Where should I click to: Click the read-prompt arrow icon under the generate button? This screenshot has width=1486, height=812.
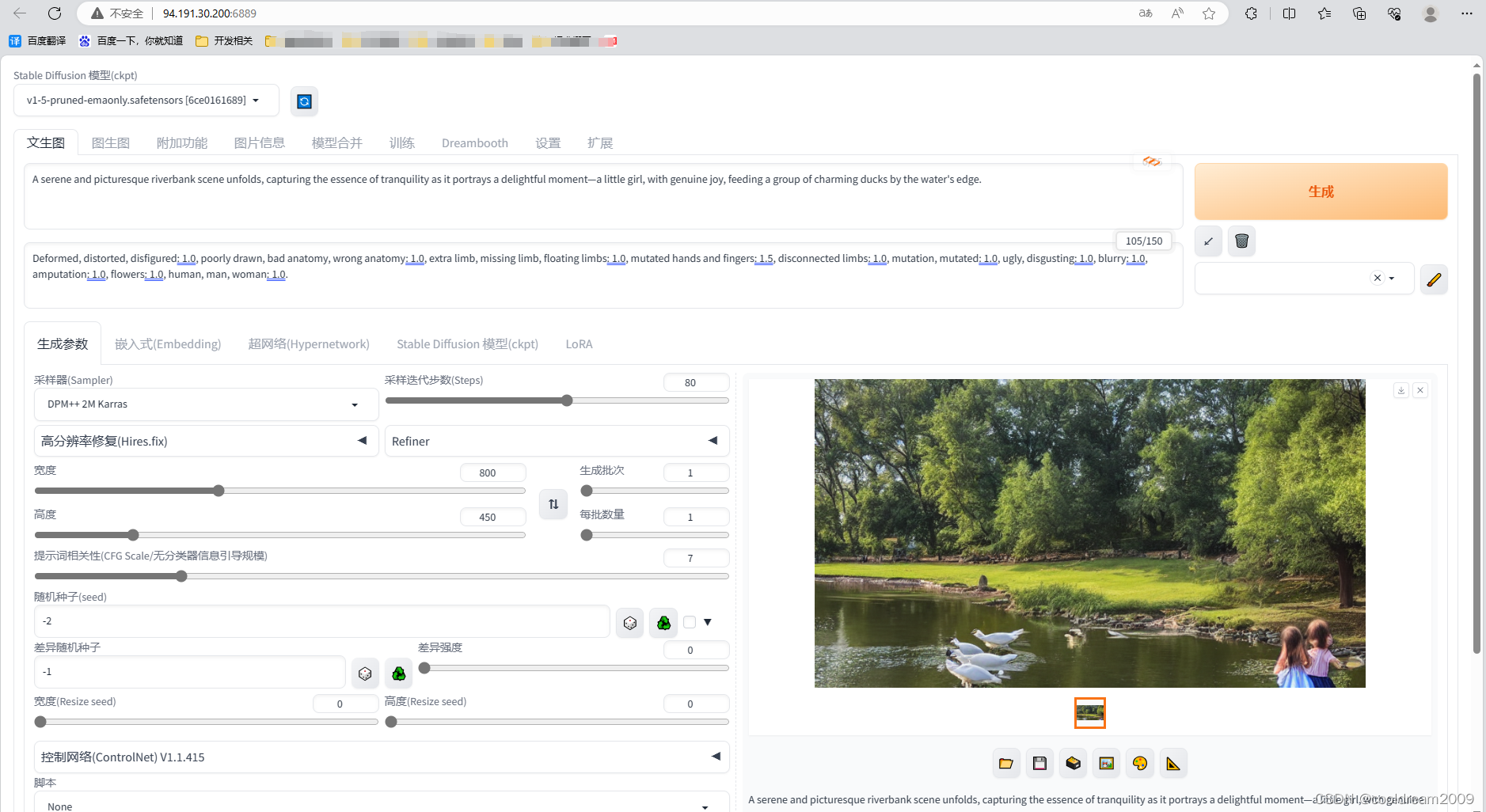click(1208, 241)
